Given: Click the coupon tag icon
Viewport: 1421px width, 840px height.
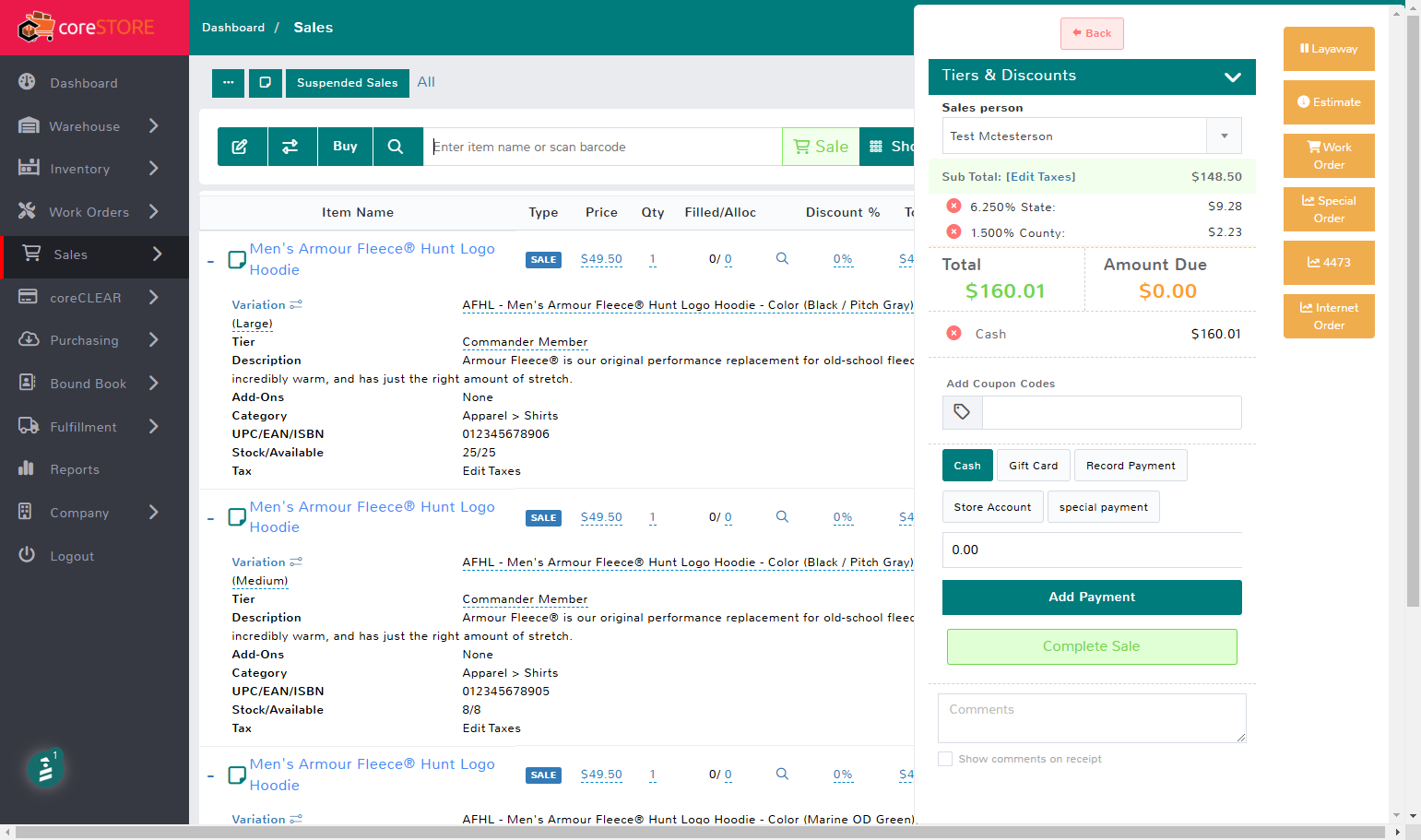Looking at the screenshot, I should tap(962, 412).
